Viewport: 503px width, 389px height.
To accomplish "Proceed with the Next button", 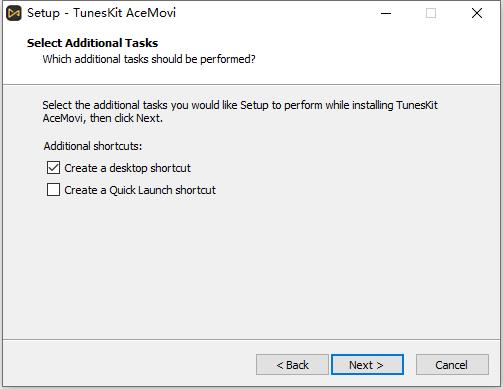I will pyautogui.click(x=367, y=365).
